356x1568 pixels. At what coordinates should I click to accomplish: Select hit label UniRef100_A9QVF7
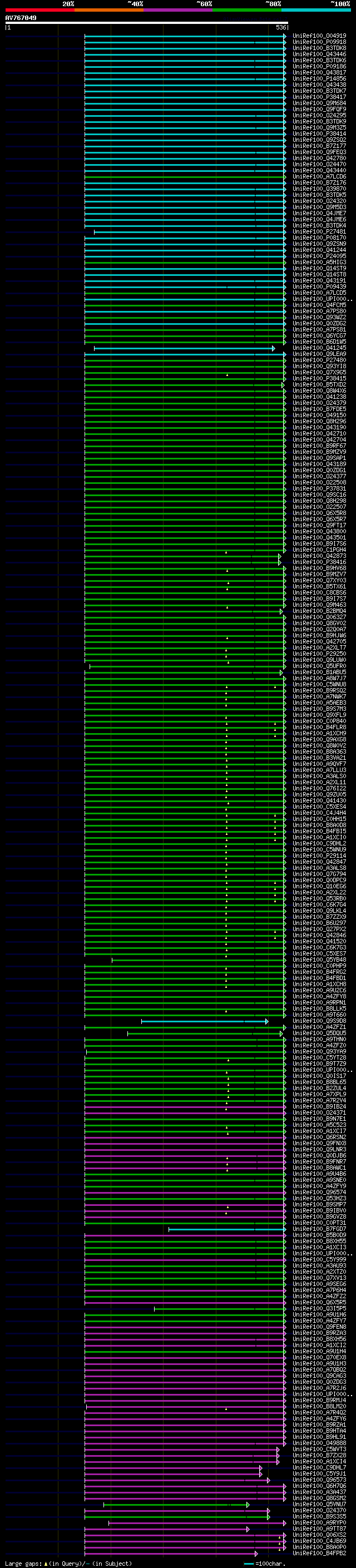point(319,764)
